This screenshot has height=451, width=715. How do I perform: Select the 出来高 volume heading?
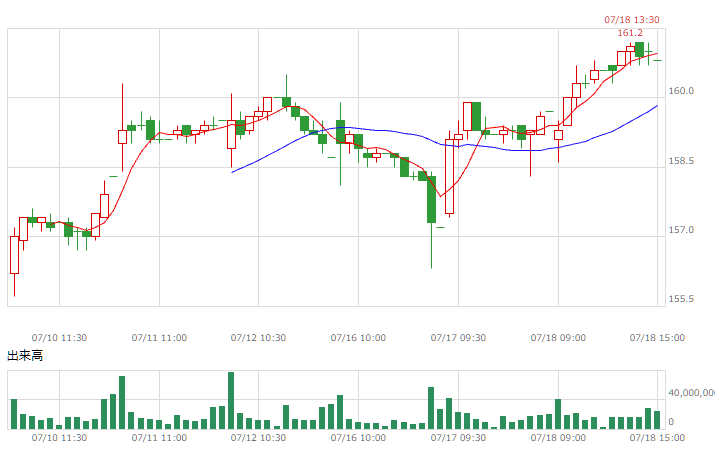[25, 356]
